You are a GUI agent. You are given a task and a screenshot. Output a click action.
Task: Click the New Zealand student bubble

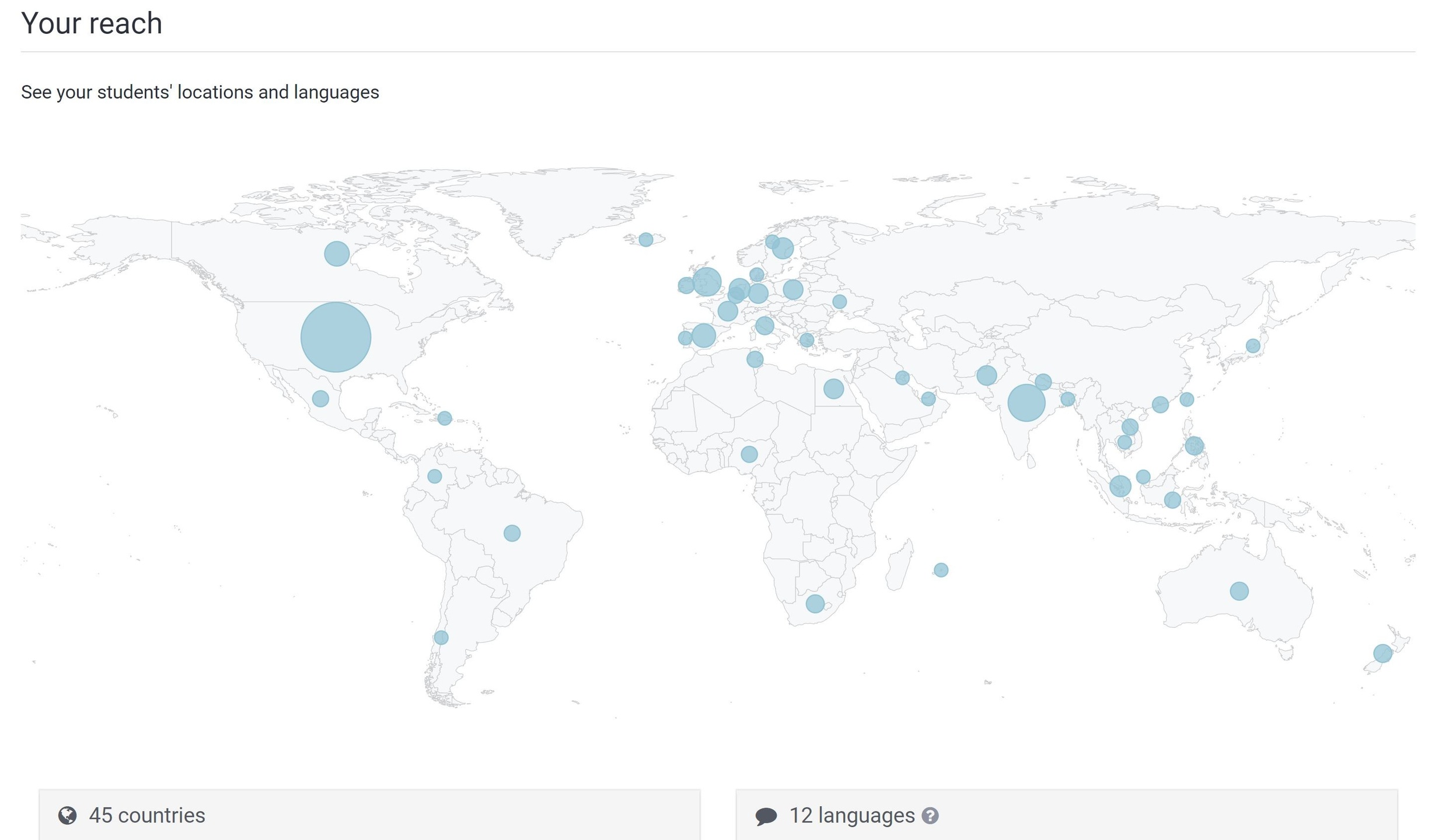click(1382, 653)
